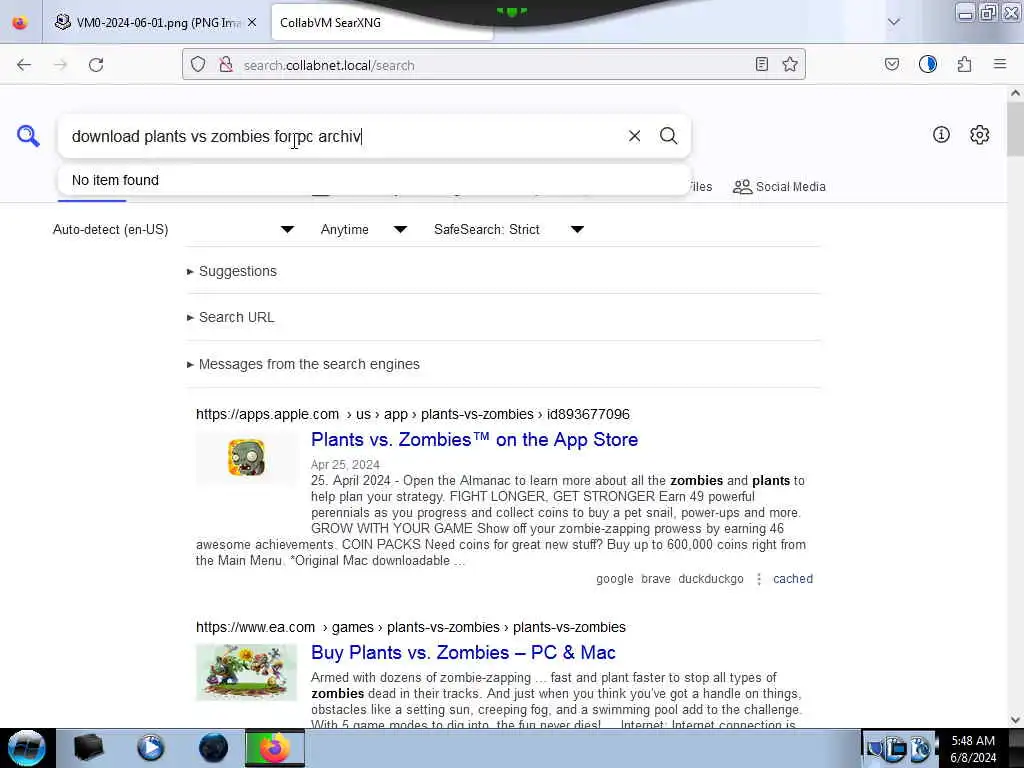Click the www.ea.com result URL

(411, 627)
